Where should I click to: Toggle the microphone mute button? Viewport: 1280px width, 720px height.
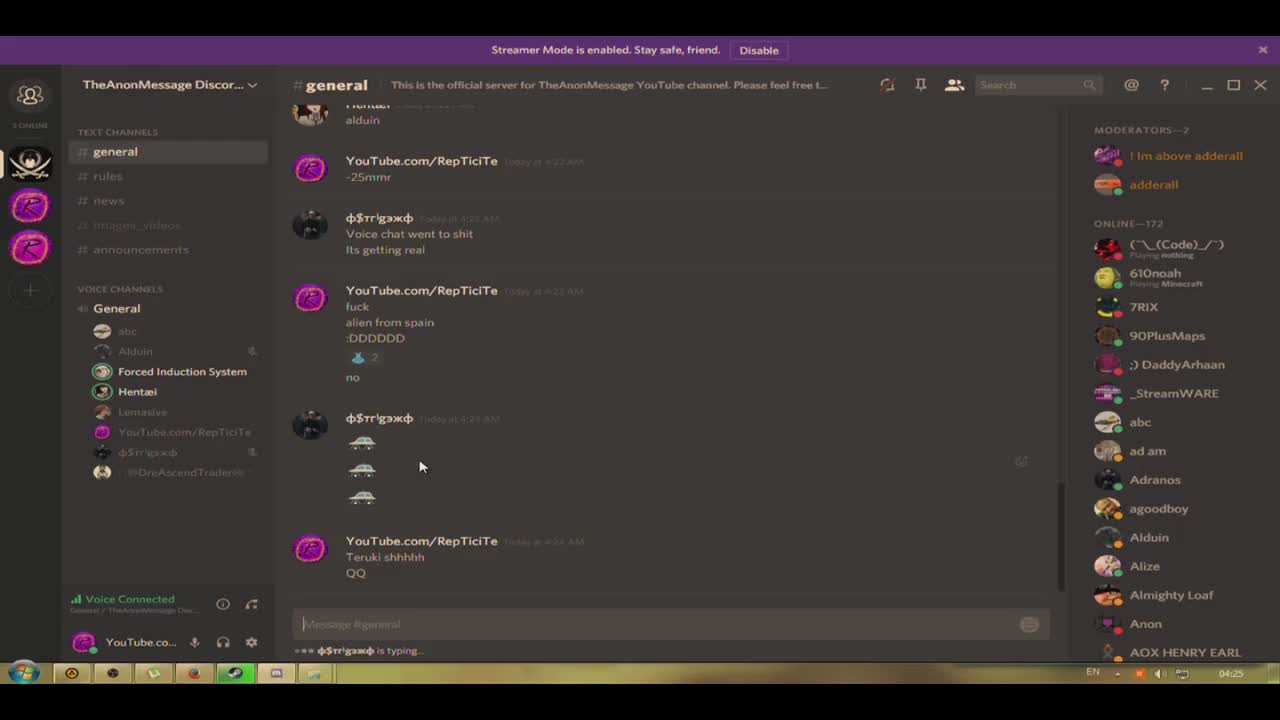click(x=195, y=642)
